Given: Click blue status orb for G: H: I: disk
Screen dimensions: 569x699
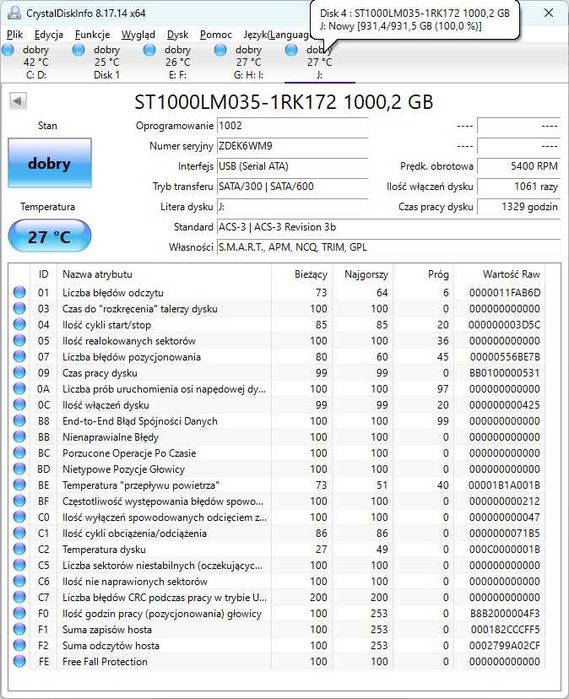Looking at the screenshot, I should (x=221, y=50).
